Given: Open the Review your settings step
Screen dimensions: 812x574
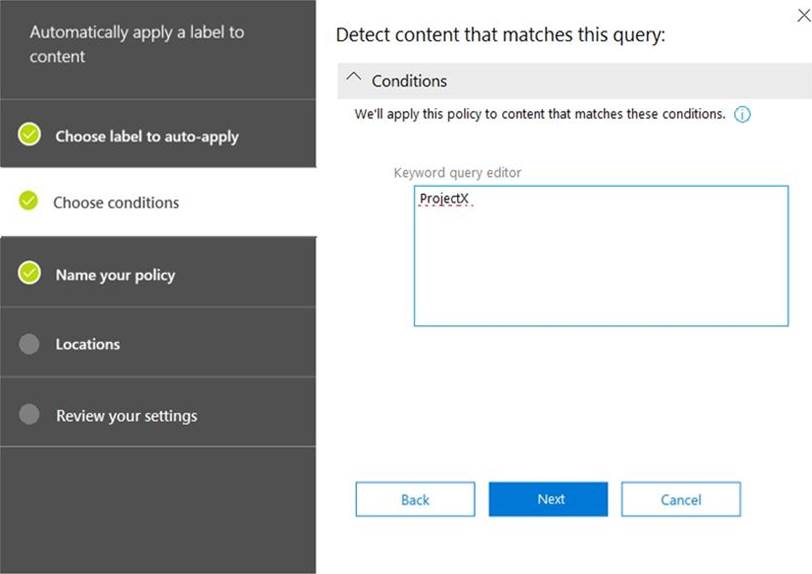Looking at the screenshot, I should pyautogui.click(x=126, y=416).
